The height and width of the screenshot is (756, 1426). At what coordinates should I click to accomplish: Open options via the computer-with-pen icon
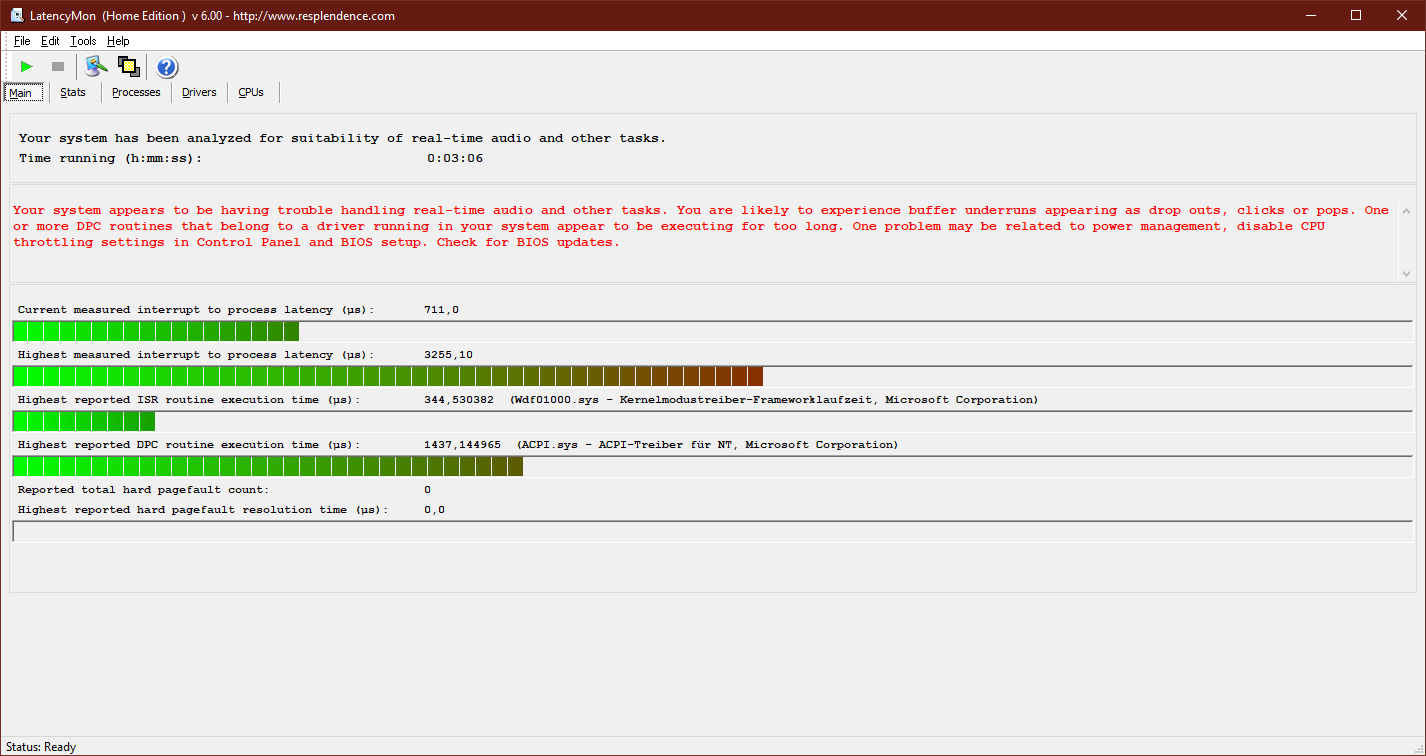click(96, 67)
